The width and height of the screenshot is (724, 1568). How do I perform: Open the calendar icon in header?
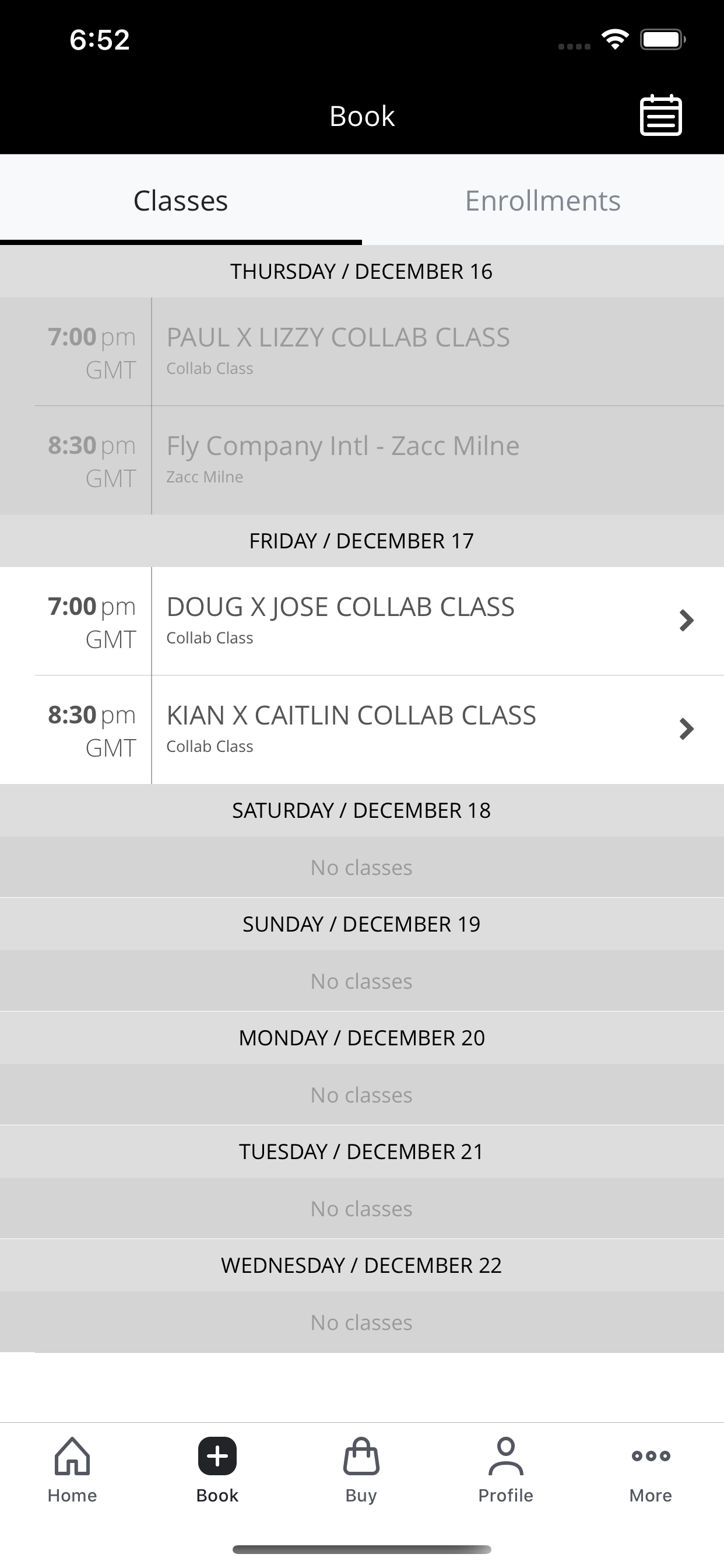[660, 115]
